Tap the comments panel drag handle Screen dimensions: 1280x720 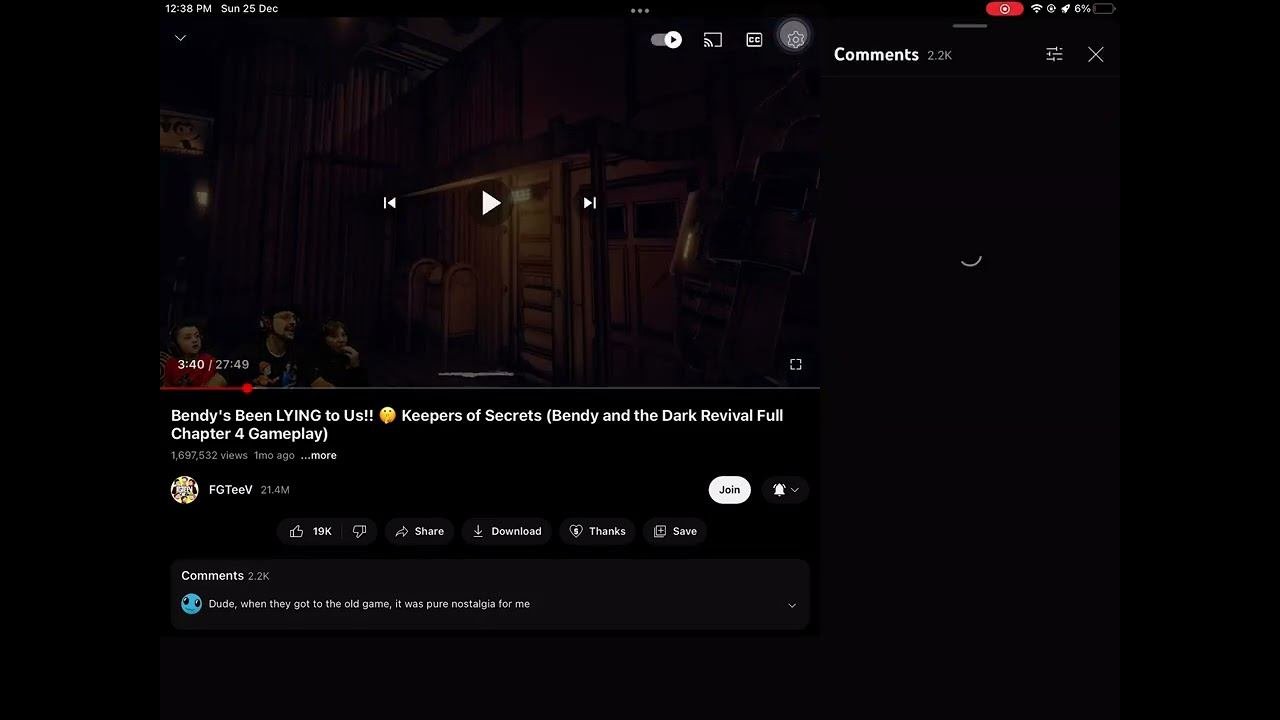(970, 26)
